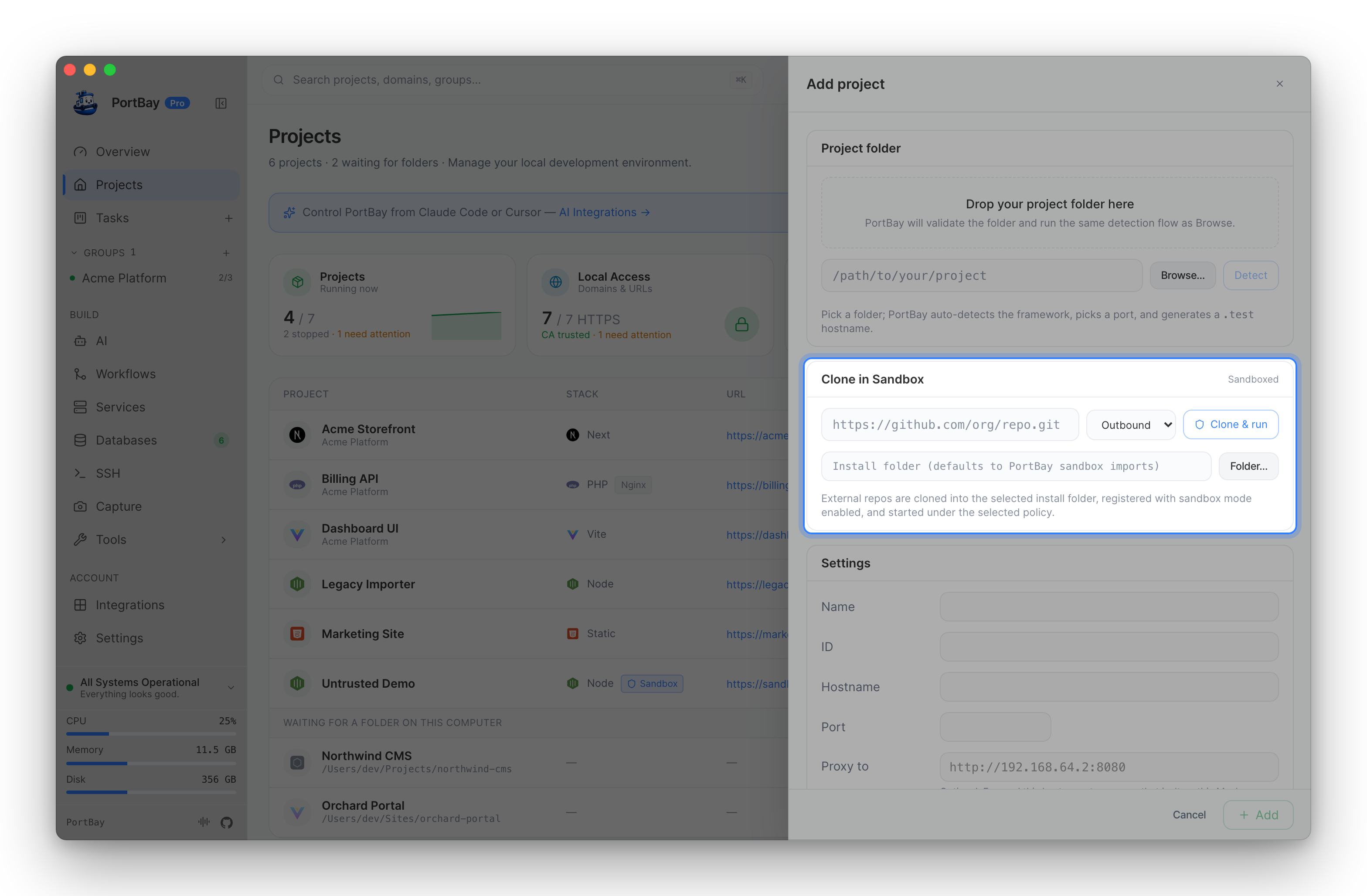Add a new task with plus icon
The height and width of the screenshot is (896, 1367).
pyautogui.click(x=228, y=218)
